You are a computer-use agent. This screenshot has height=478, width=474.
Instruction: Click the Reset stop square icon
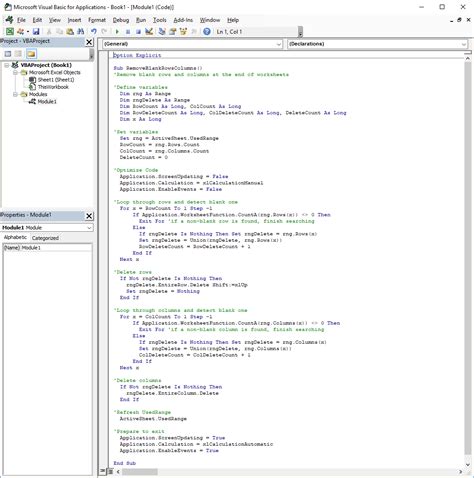[138, 32]
